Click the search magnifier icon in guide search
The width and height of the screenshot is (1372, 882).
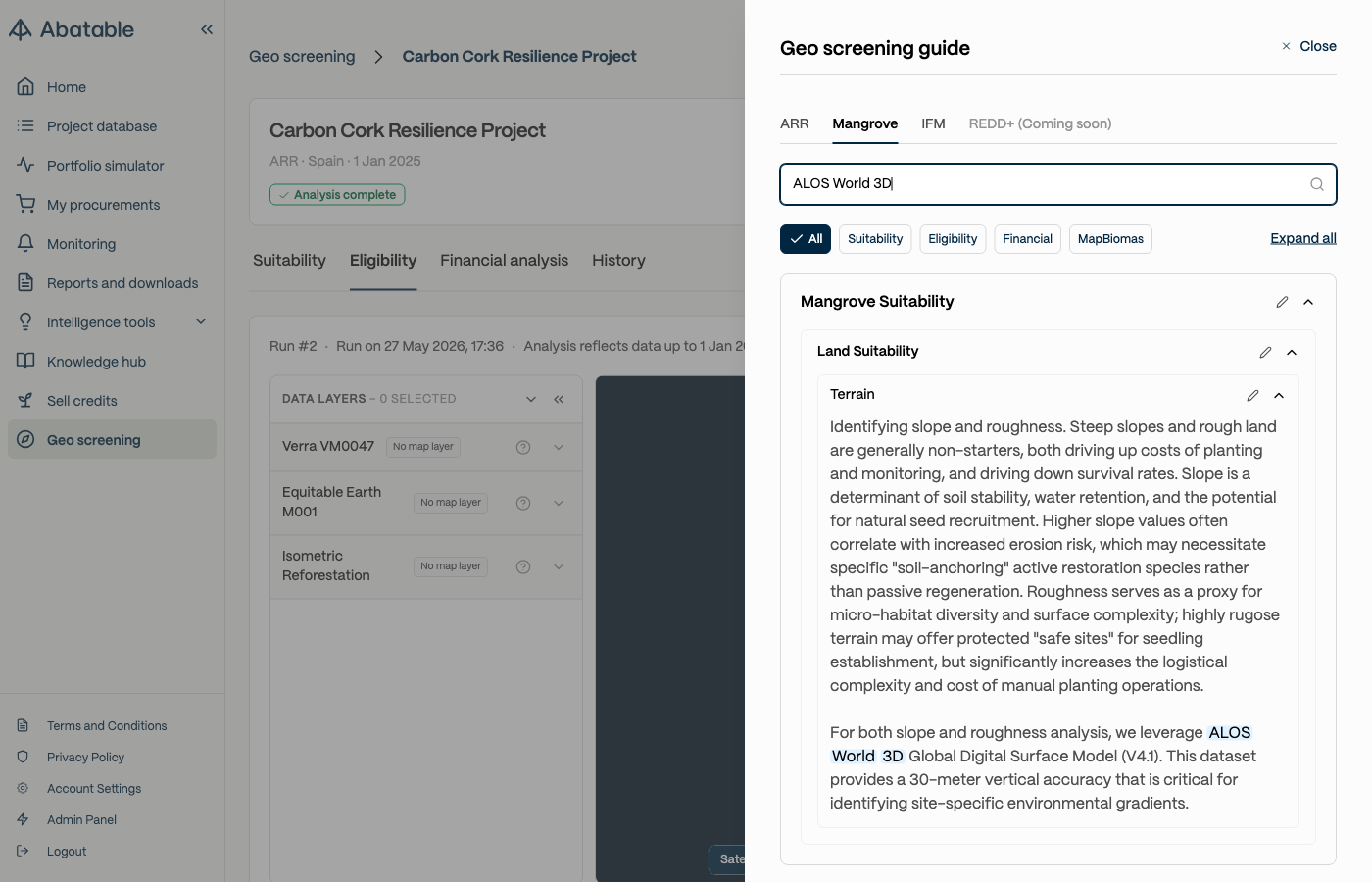pyautogui.click(x=1317, y=184)
